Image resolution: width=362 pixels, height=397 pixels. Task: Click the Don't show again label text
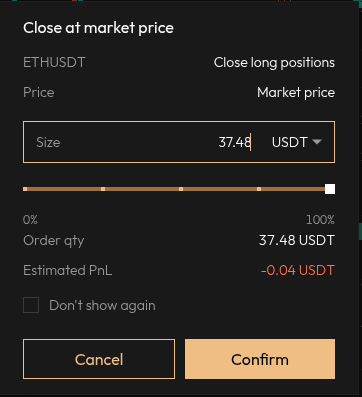[102, 305]
